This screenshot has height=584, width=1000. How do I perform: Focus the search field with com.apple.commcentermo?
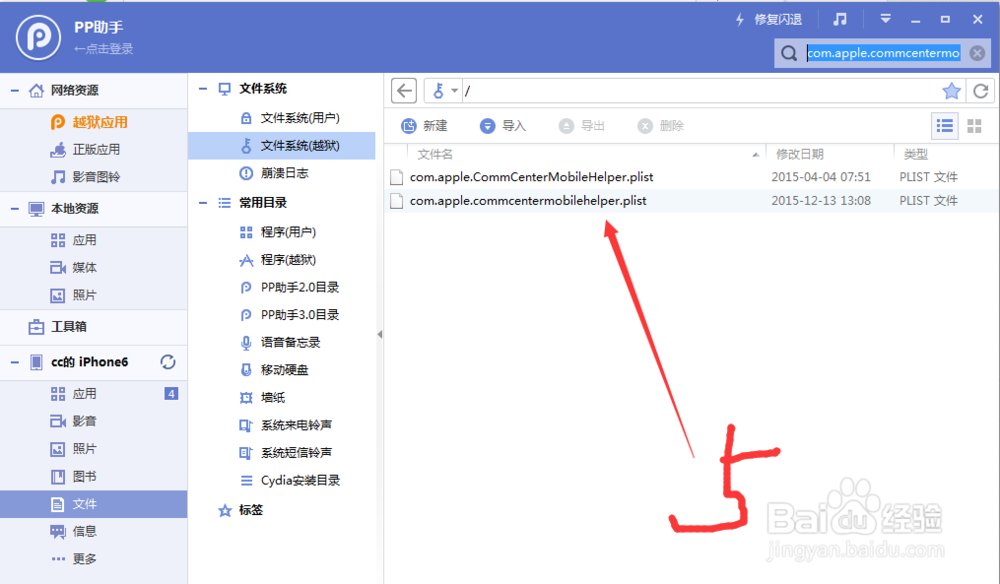pos(883,53)
